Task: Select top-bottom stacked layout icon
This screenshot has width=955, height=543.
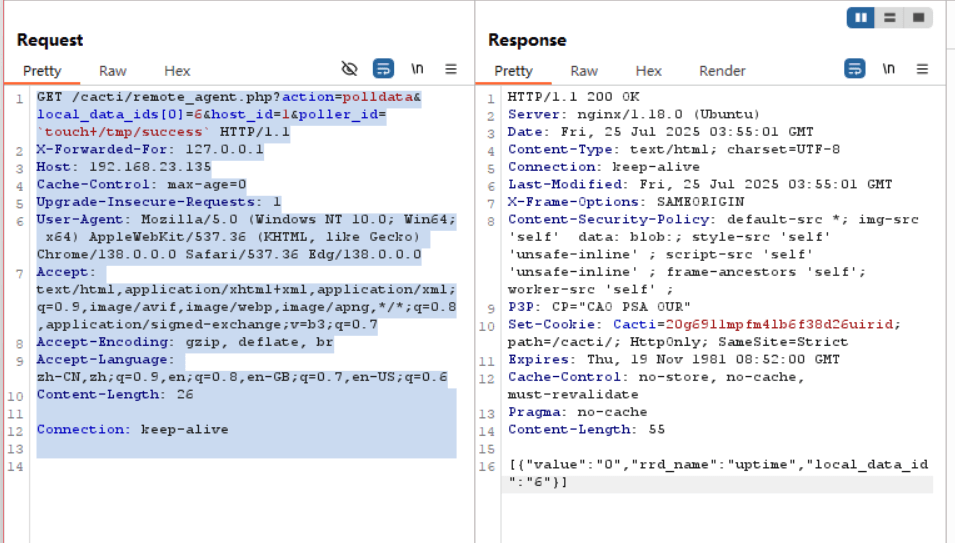Action: [x=889, y=18]
